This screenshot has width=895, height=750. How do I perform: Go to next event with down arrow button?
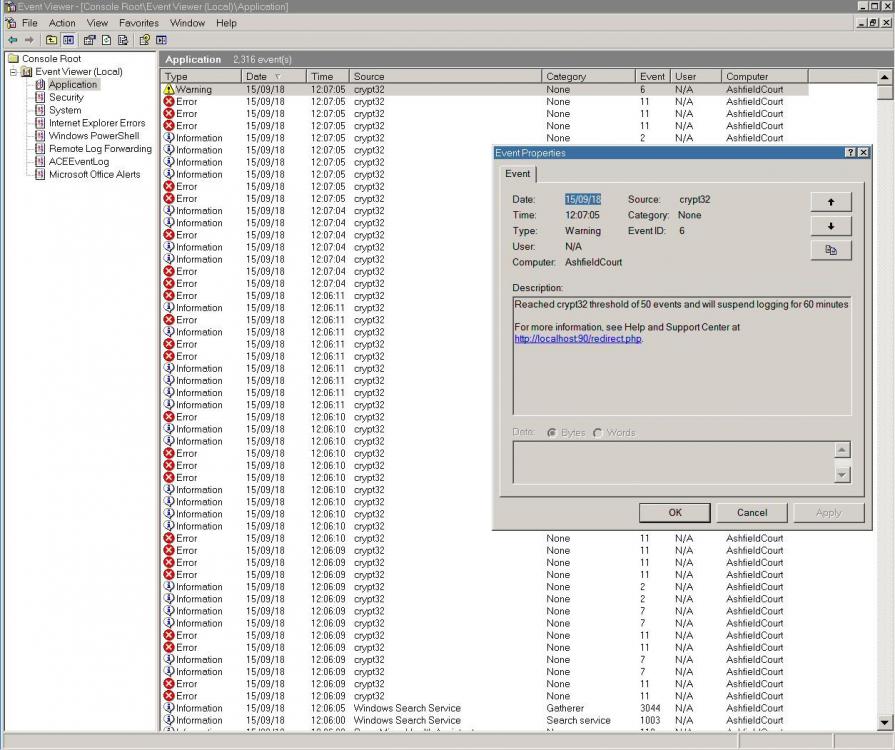point(830,226)
